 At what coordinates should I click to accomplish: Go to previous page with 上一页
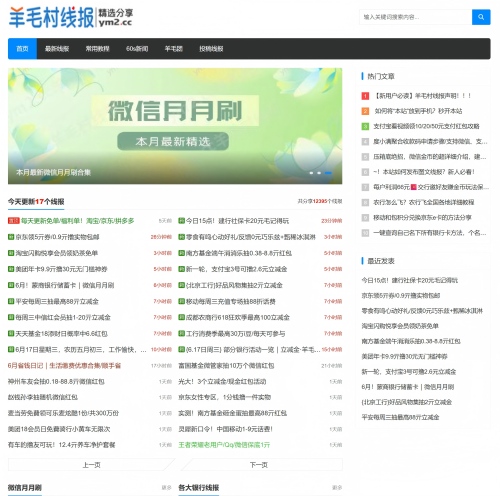(x=91, y=465)
